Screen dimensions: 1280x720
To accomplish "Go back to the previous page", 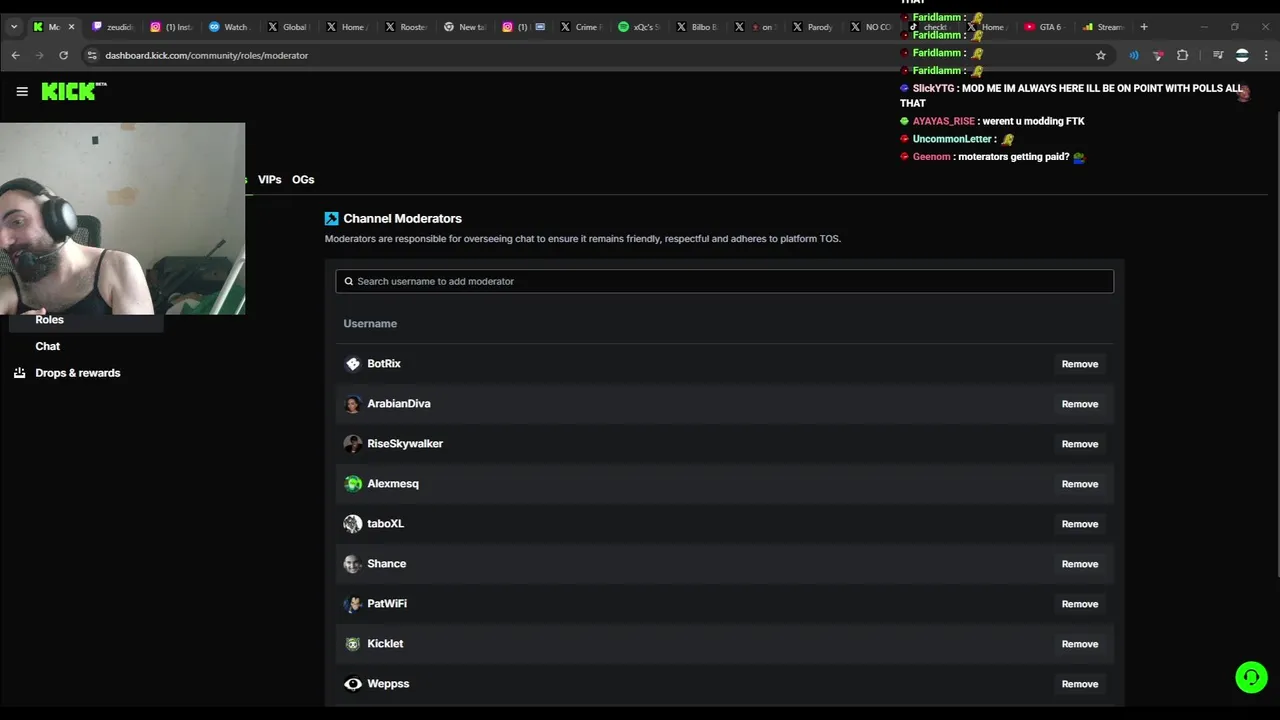I will [15, 55].
